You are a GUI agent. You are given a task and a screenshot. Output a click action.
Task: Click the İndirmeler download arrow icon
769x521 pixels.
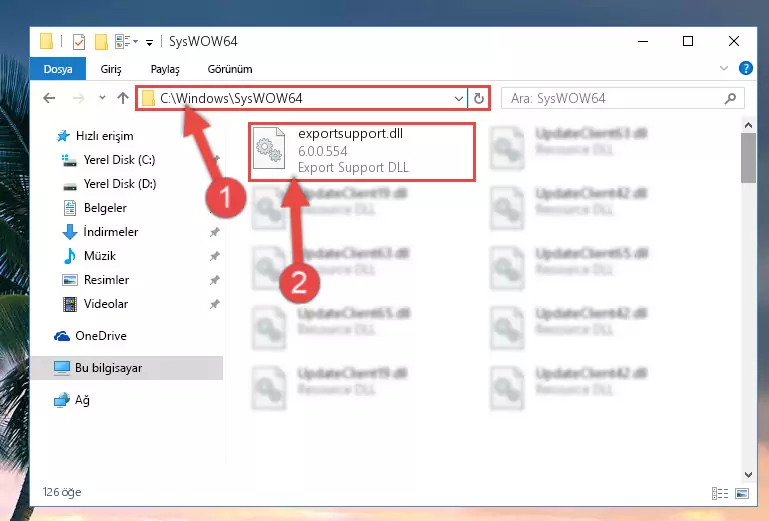pyautogui.click(x=70, y=232)
